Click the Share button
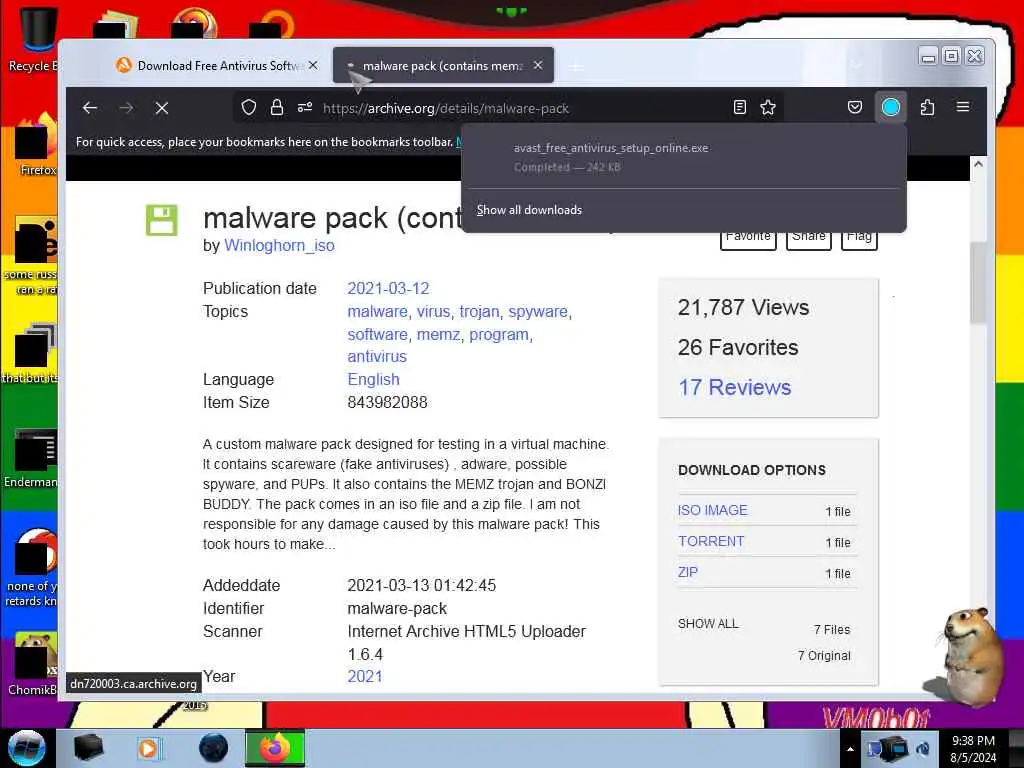The height and width of the screenshot is (768, 1024). [808, 238]
